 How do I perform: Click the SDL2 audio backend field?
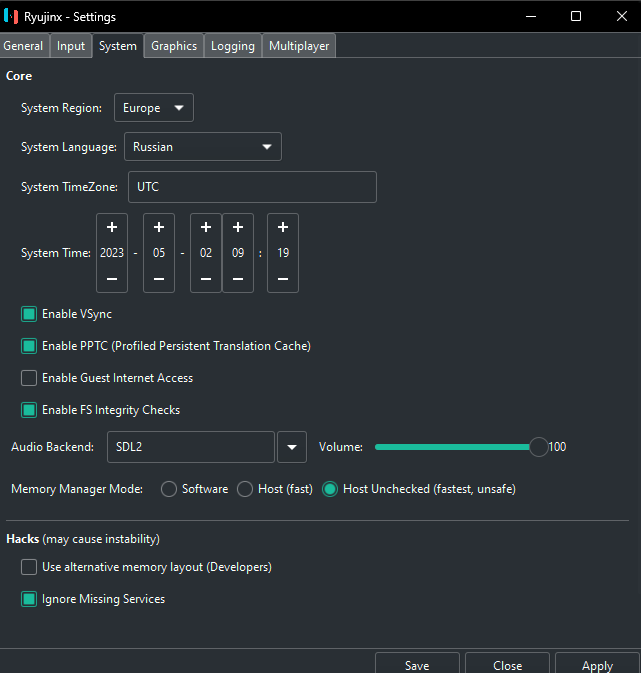(191, 447)
